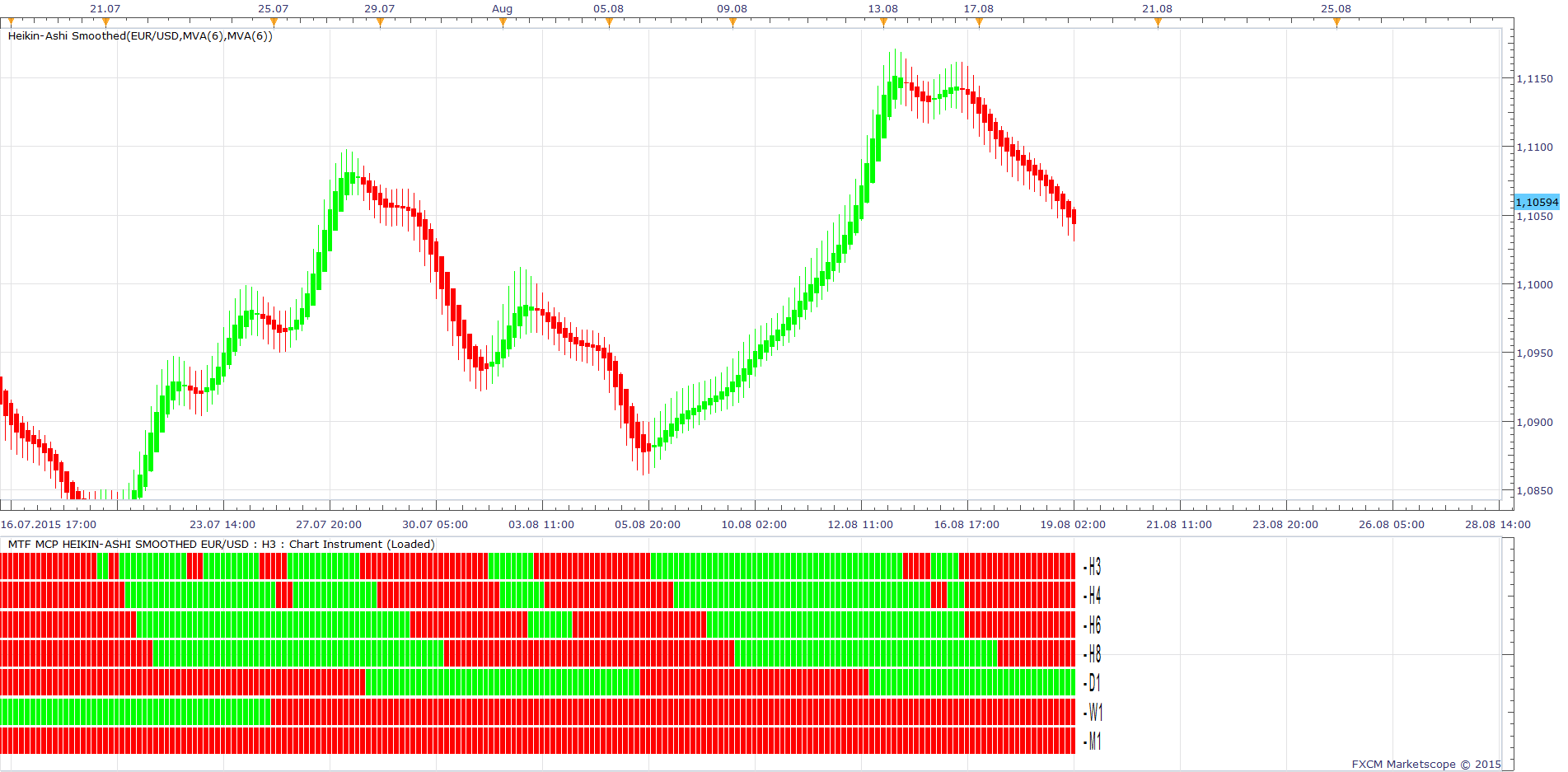1568x772 pixels.
Task: Click the 30.07 05:00 time axis label
Action: click(x=435, y=525)
